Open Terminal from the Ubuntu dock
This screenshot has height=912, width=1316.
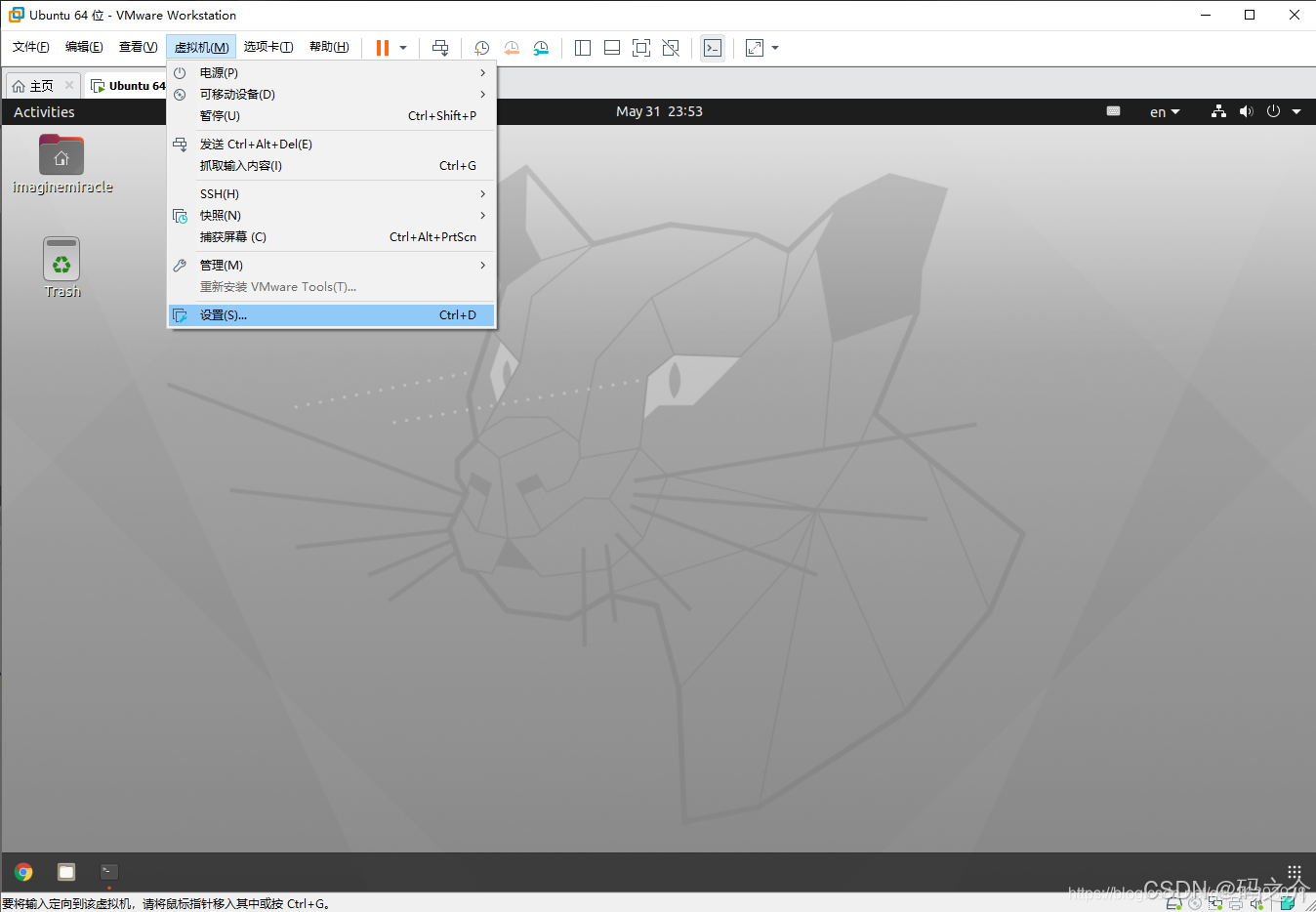pos(109,872)
